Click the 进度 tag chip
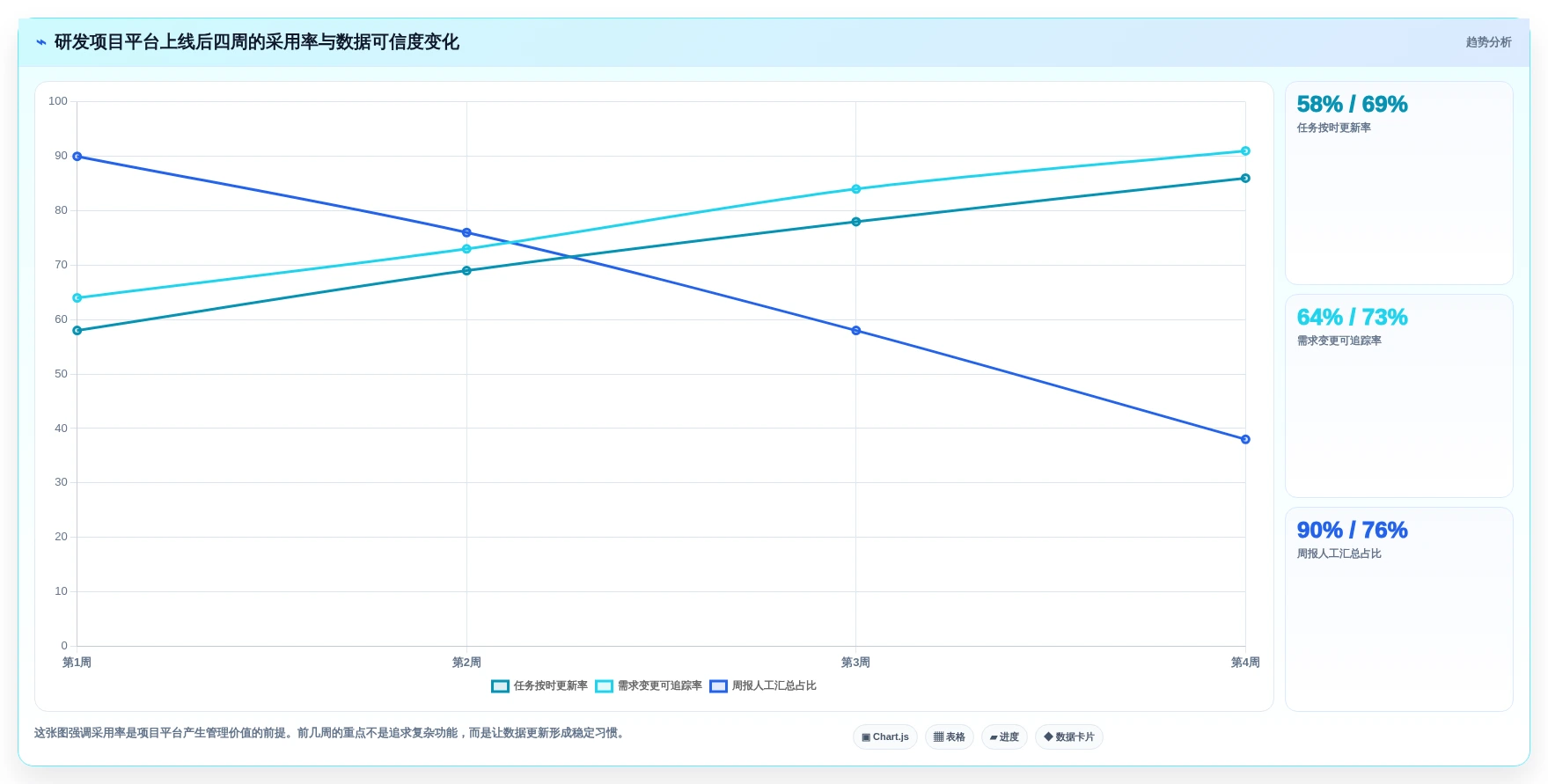Viewport: 1548px width, 784px height. pyautogui.click(x=1004, y=737)
